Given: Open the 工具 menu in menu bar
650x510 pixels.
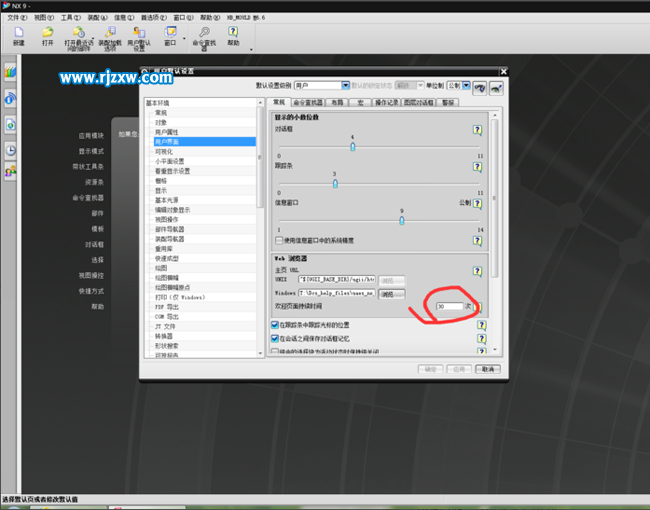Looking at the screenshot, I should (70, 18).
